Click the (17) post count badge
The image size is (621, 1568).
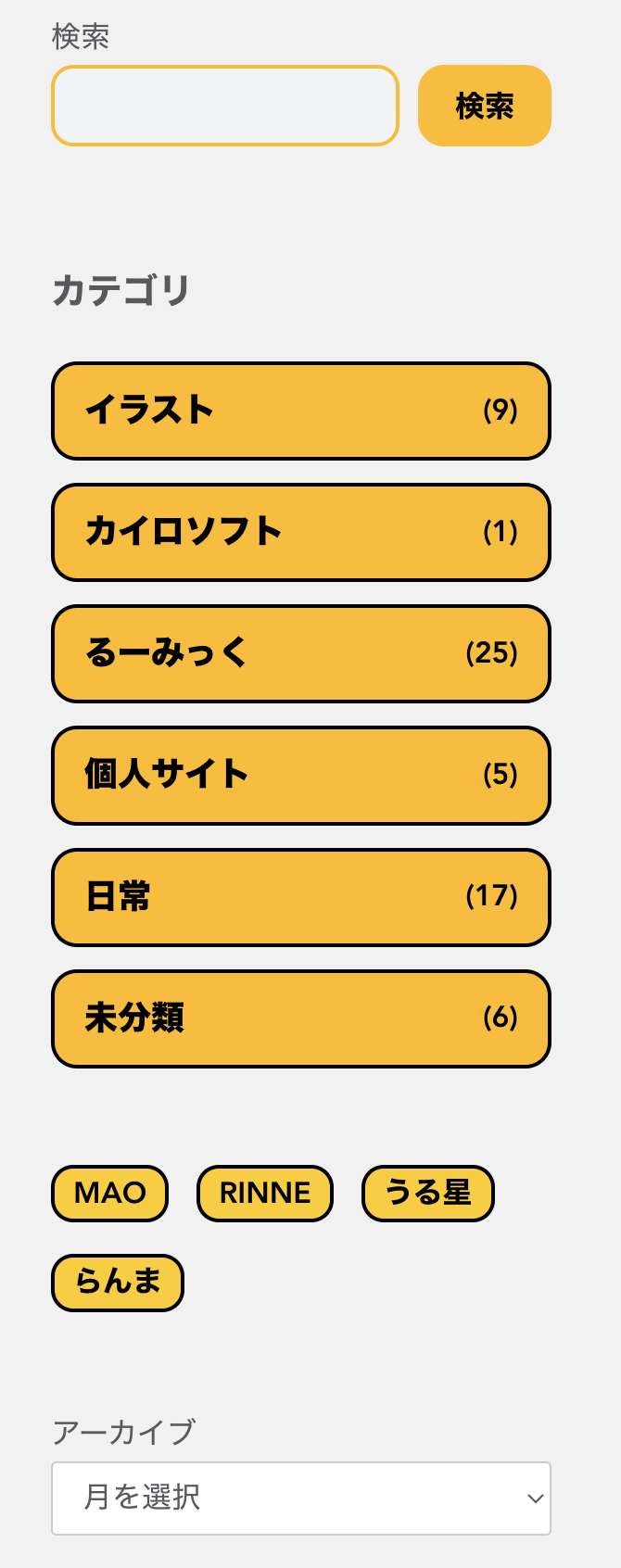pyautogui.click(x=491, y=896)
